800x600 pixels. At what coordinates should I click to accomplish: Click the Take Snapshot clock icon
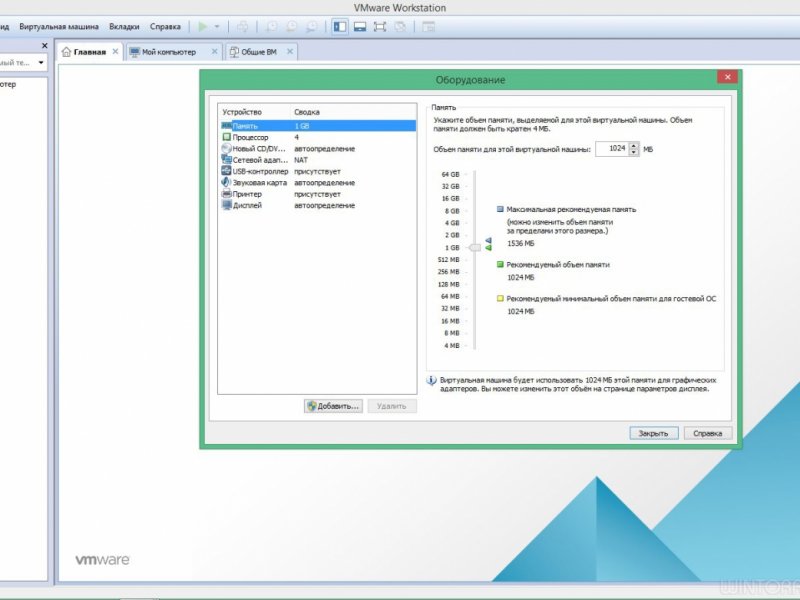(x=272, y=27)
